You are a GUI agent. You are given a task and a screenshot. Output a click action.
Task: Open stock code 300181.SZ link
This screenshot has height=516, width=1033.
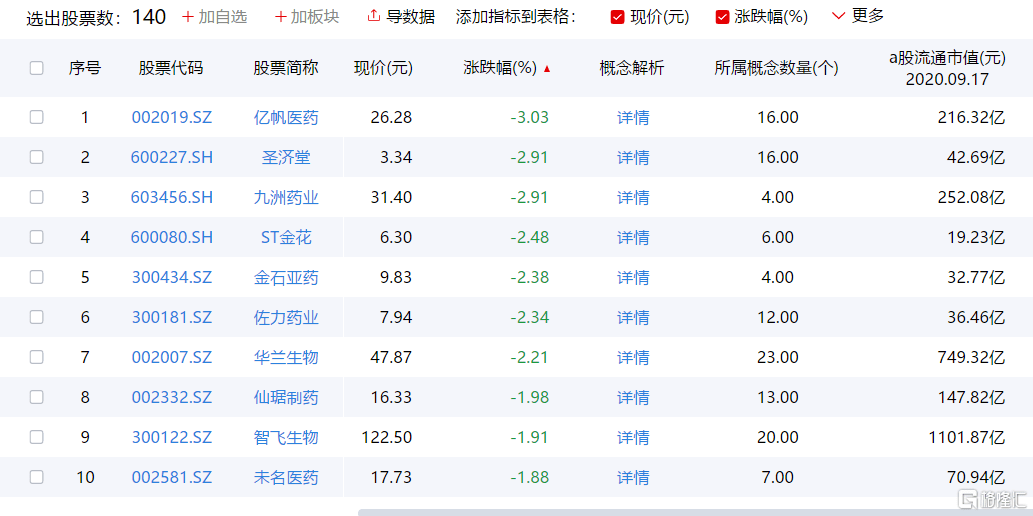click(x=172, y=317)
